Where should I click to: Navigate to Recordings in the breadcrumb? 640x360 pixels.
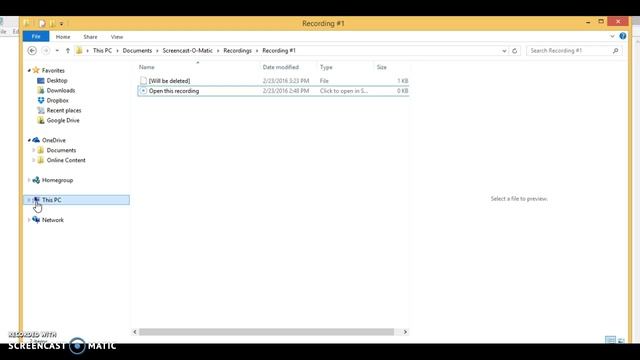tap(238, 51)
